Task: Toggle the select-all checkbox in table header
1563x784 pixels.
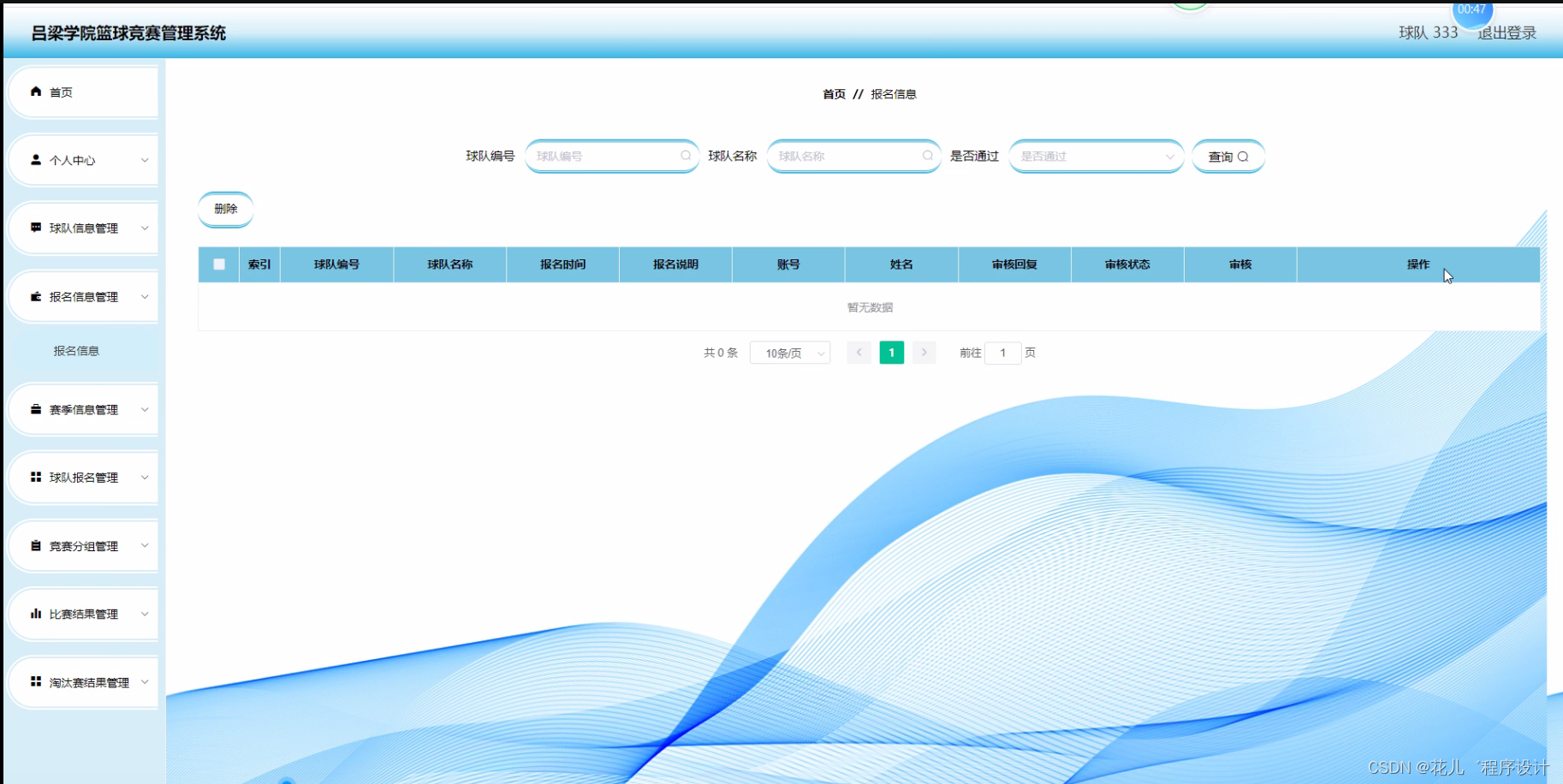Action: (x=218, y=264)
